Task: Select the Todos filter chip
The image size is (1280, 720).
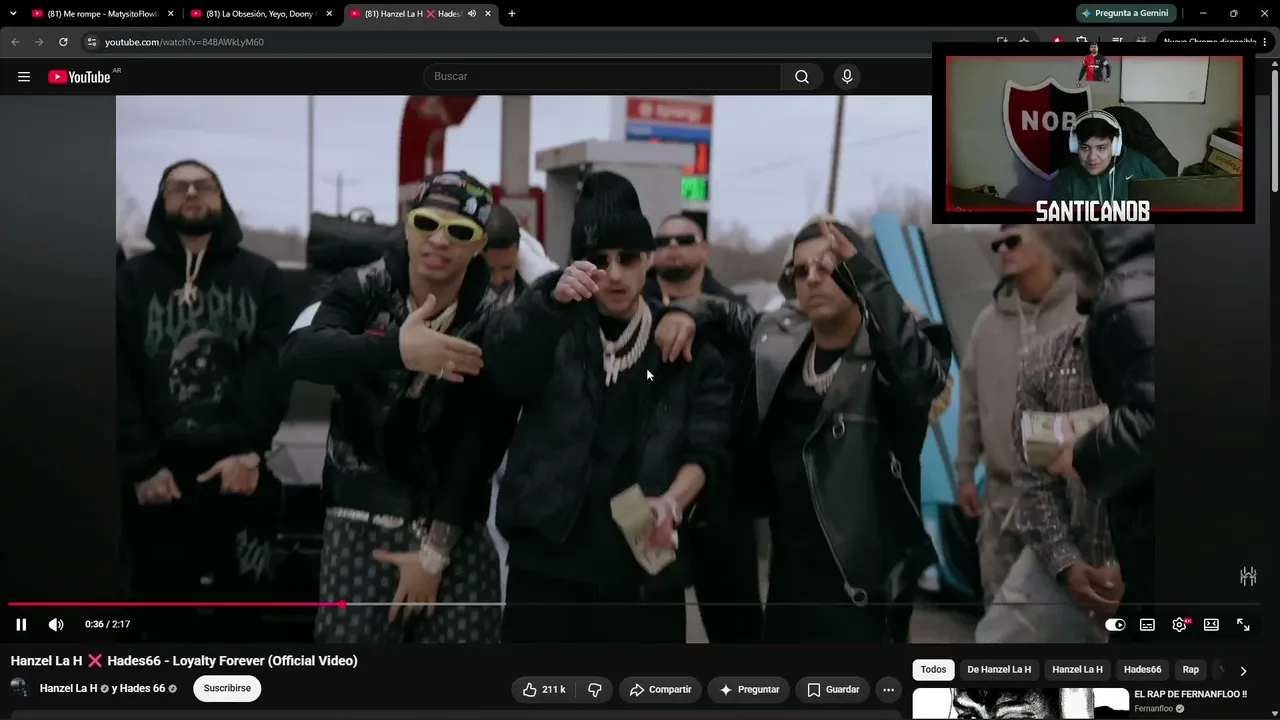Action: pyautogui.click(x=933, y=670)
